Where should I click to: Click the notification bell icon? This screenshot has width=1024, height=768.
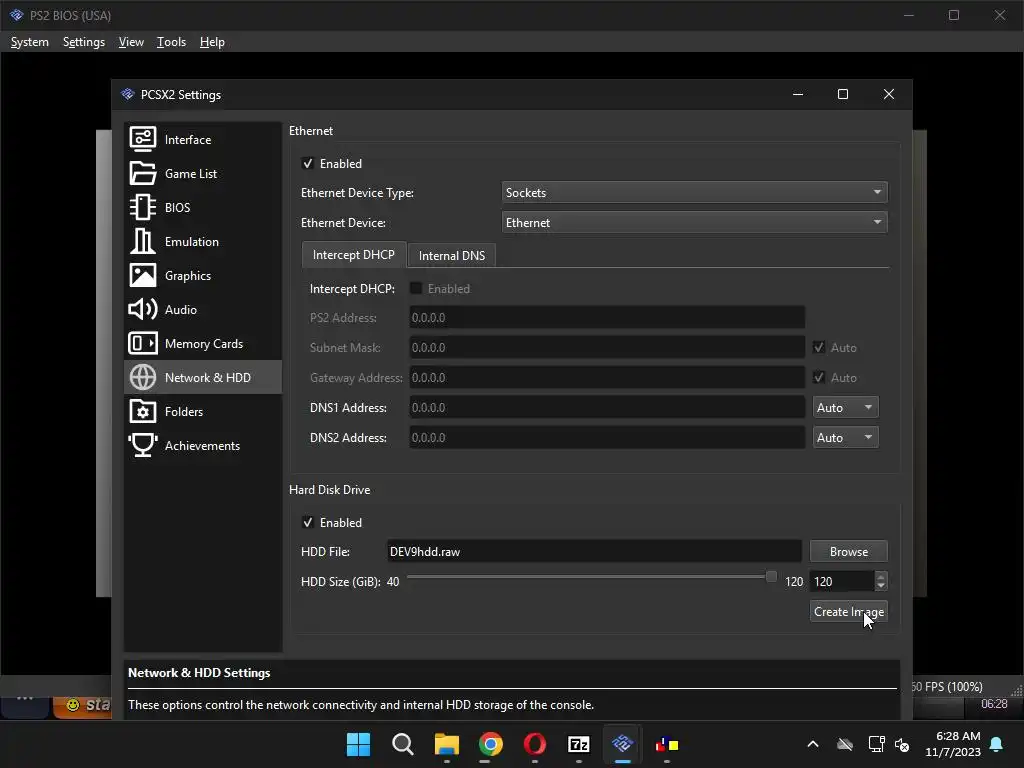pyautogui.click(x=996, y=744)
